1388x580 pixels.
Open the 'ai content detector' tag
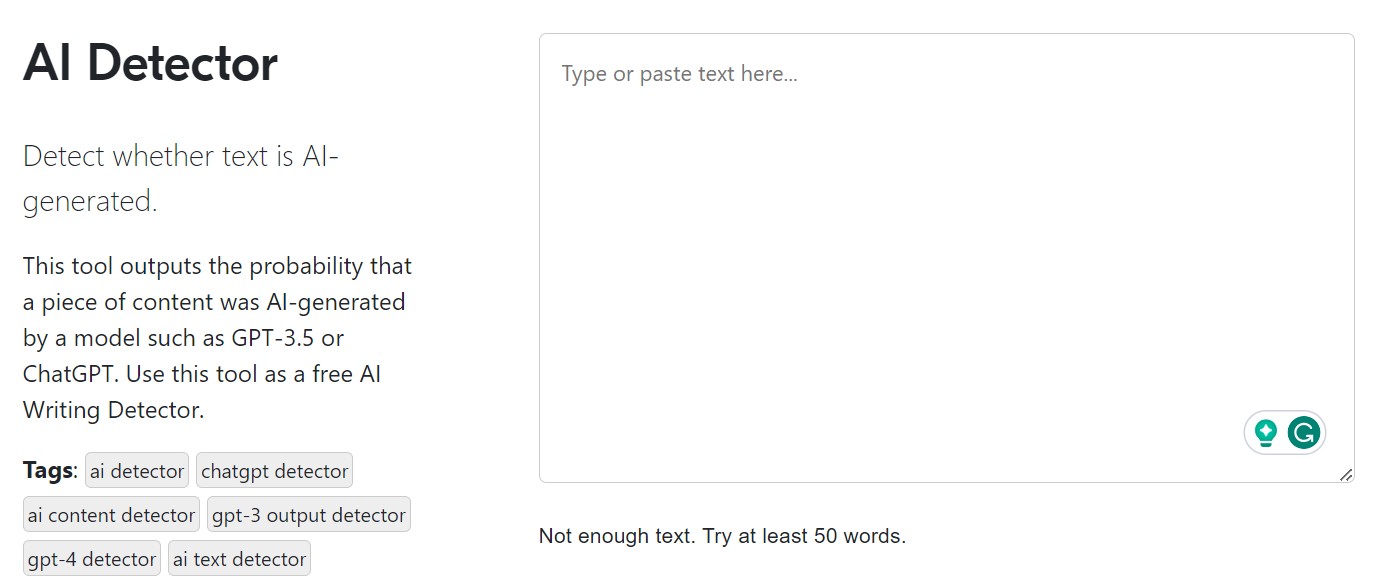(x=111, y=515)
